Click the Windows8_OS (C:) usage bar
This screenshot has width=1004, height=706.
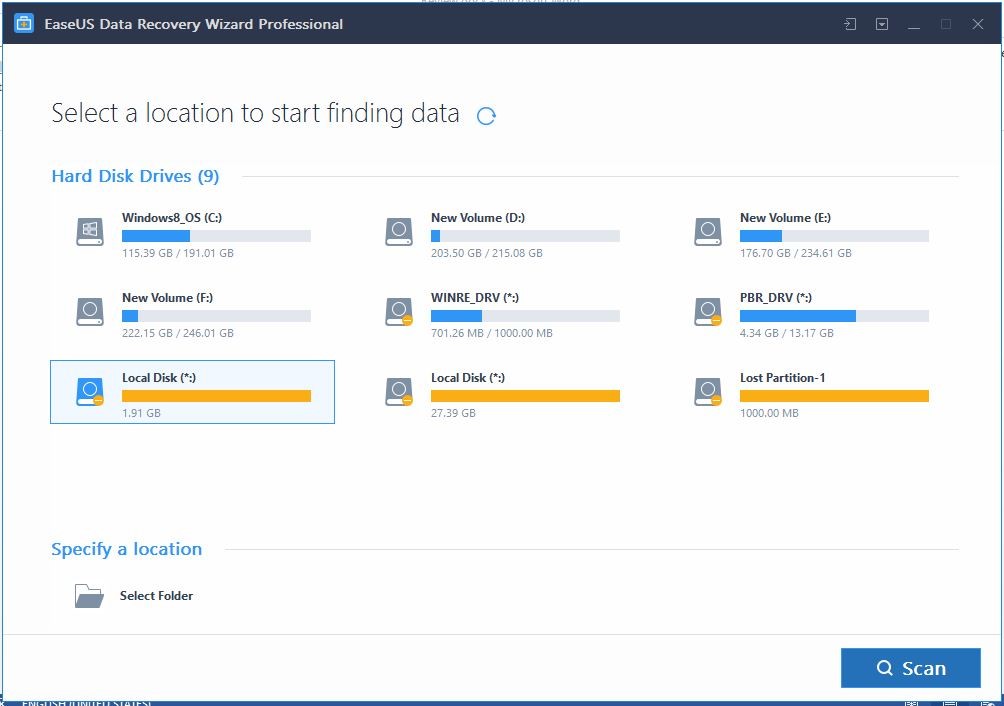tap(216, 236)
